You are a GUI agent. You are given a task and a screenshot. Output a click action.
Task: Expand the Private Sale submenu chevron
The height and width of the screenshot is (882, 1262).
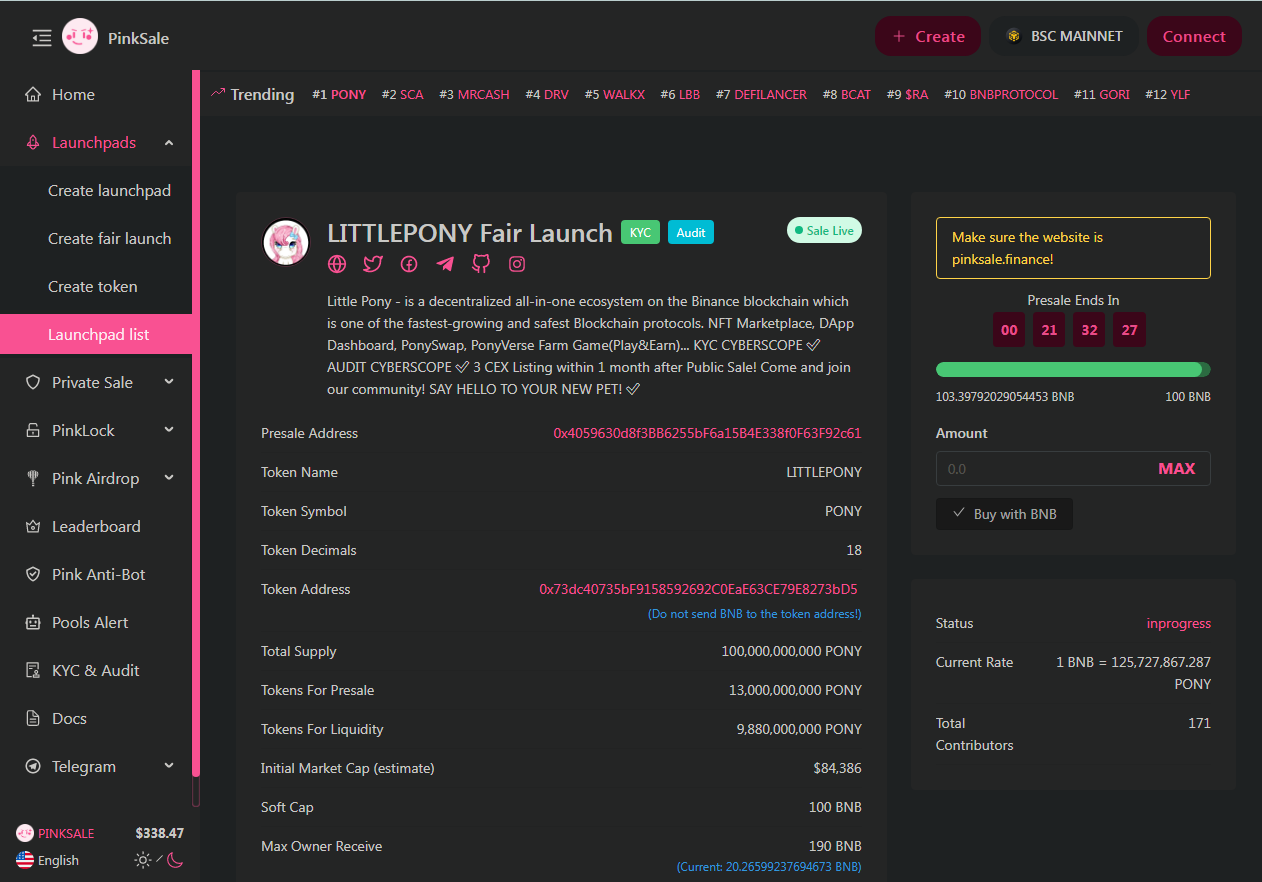click(x=169, y=382)
